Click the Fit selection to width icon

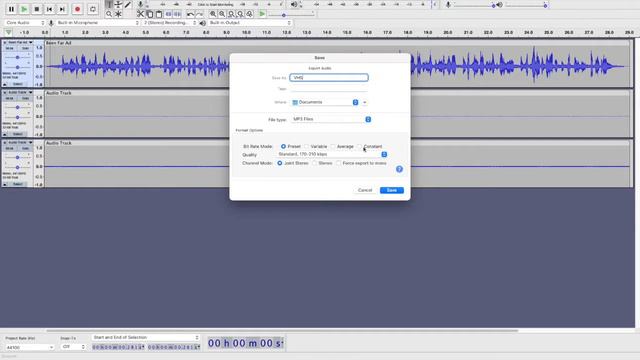(231, 14)
